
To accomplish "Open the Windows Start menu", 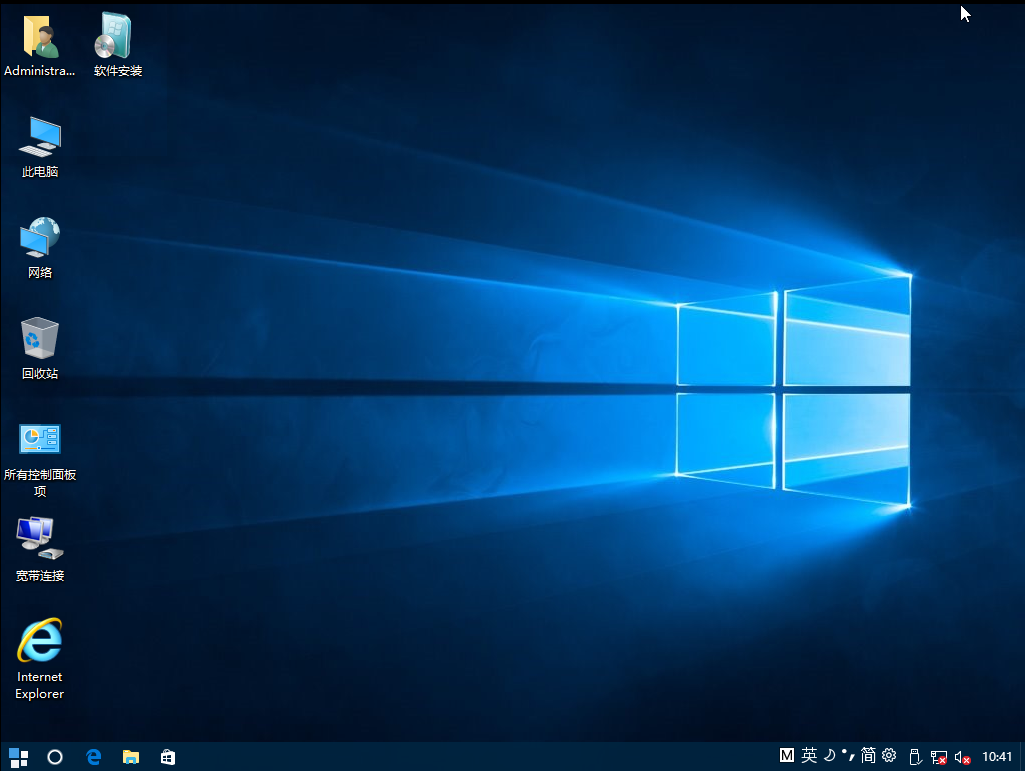I will (x=18, y=757).
